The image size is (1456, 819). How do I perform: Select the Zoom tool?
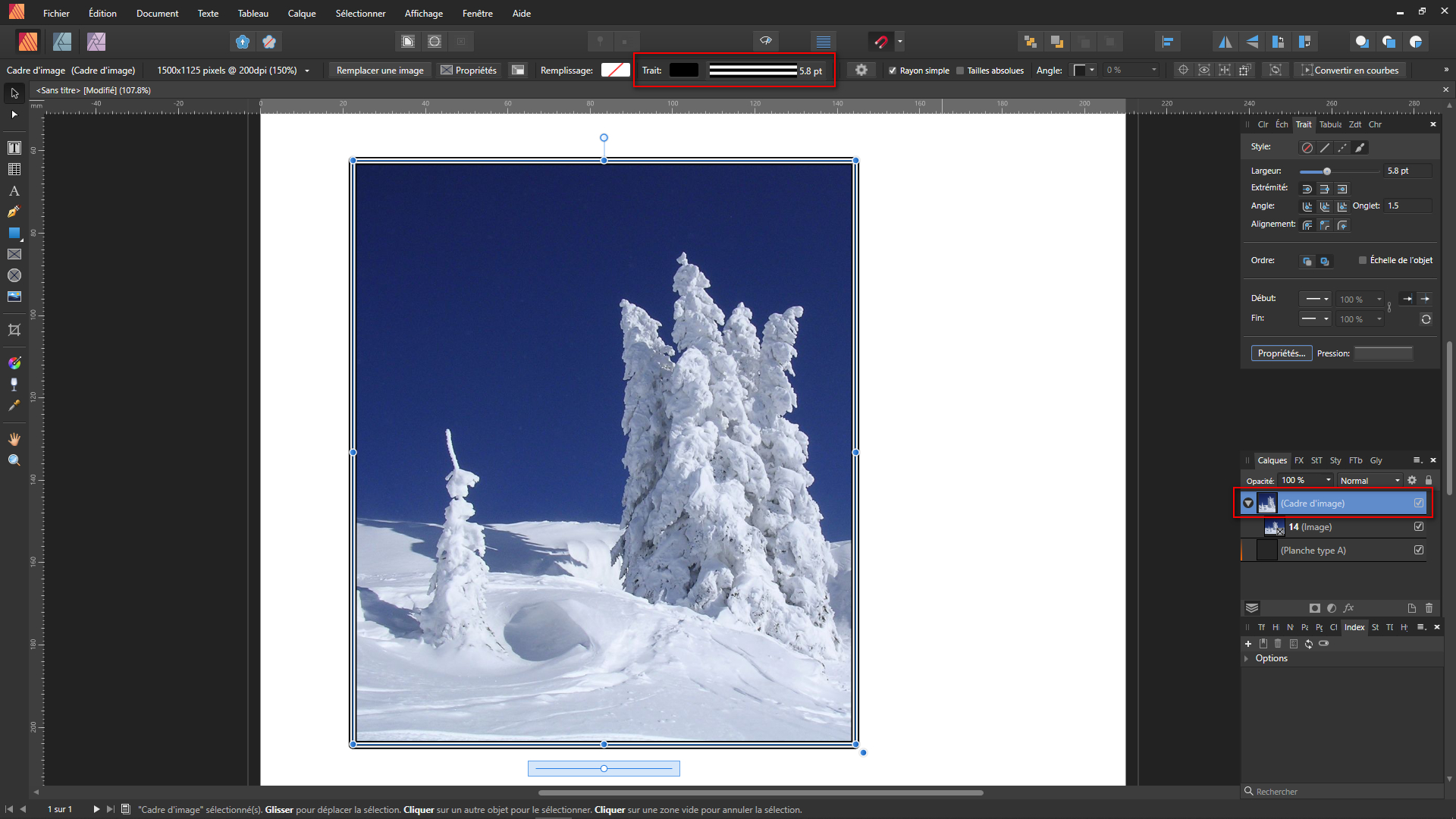point(14,460)
